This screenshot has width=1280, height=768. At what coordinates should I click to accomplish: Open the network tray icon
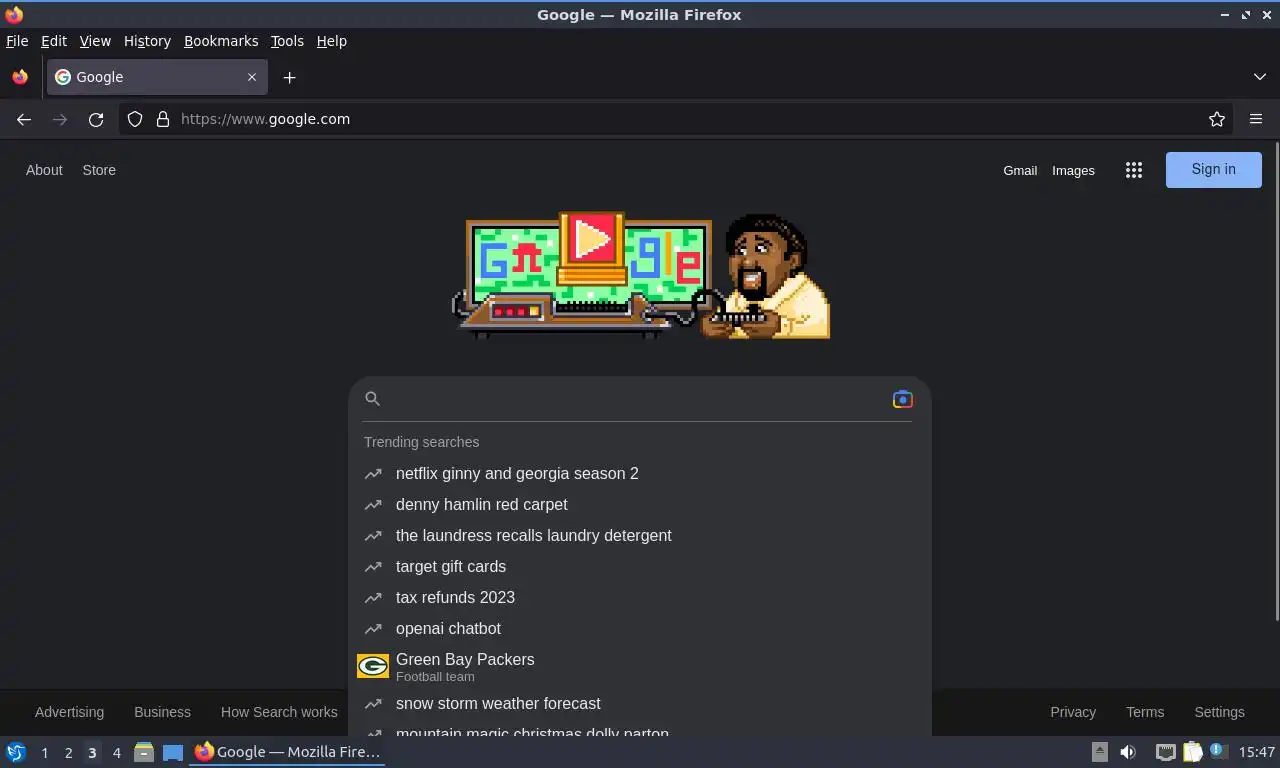(1165, 752)
